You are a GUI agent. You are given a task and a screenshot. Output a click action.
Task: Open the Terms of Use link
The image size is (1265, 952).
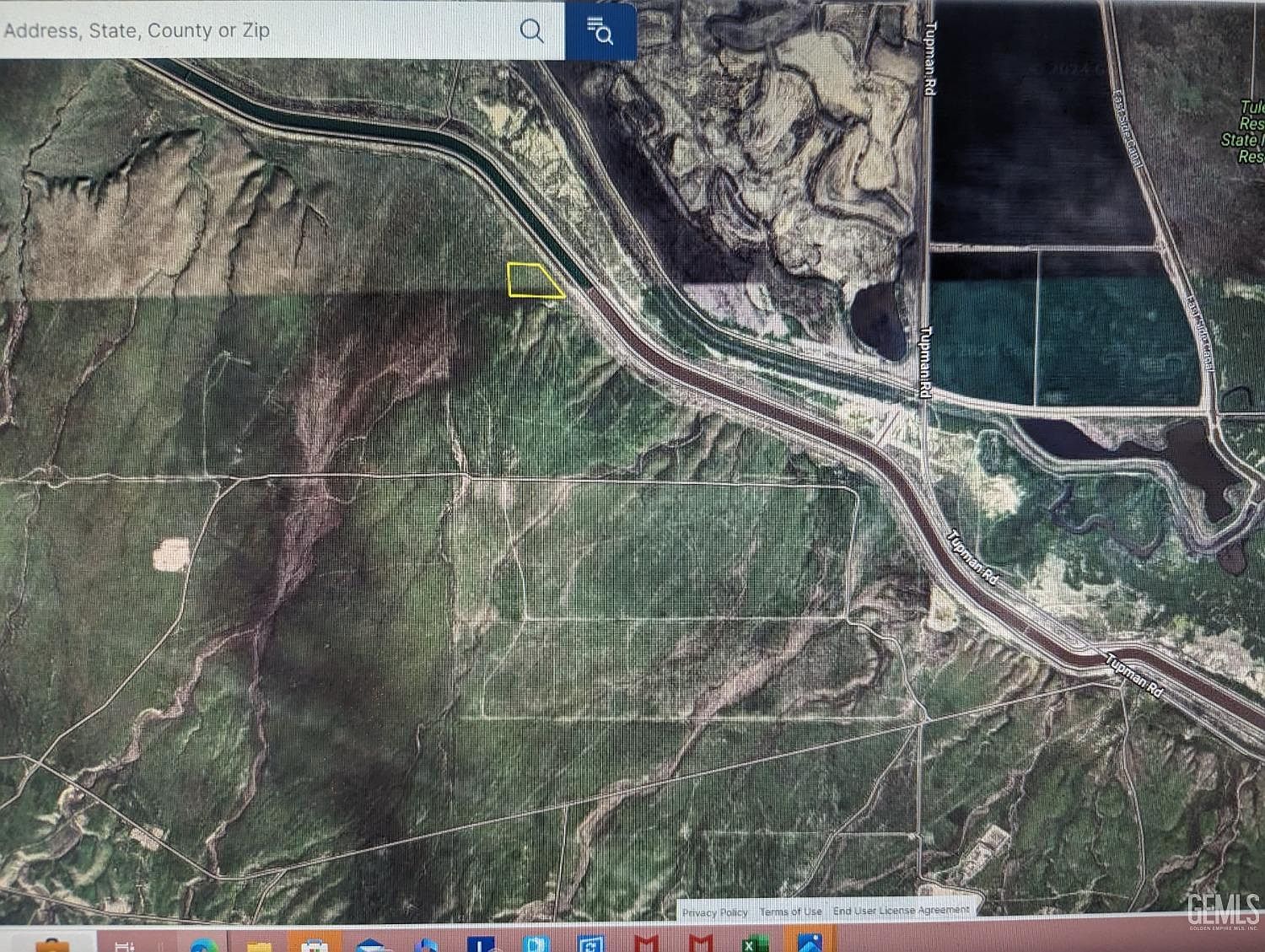791,912
